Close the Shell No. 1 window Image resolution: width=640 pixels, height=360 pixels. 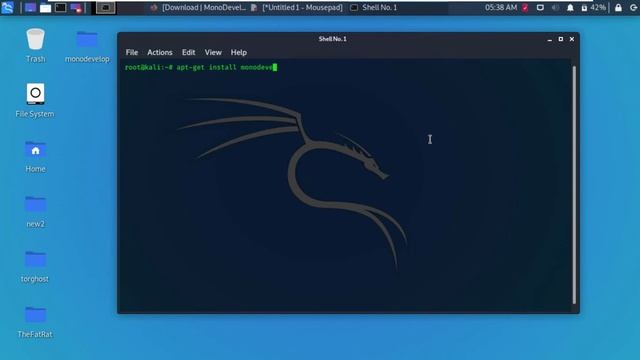pyautogui.click(x=572, y=39)
